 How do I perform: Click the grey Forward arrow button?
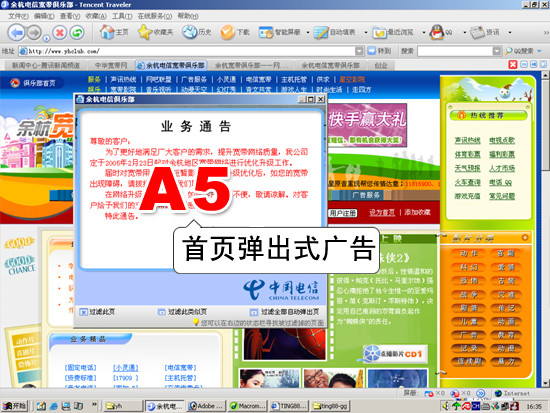pyautogui.click(x=34, y=33)
